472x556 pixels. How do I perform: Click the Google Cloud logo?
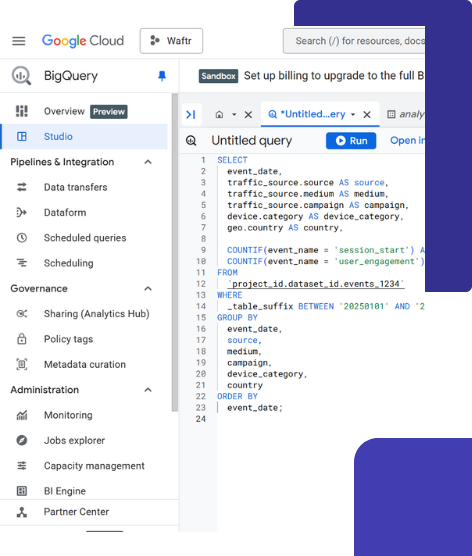tap(83, 41)
